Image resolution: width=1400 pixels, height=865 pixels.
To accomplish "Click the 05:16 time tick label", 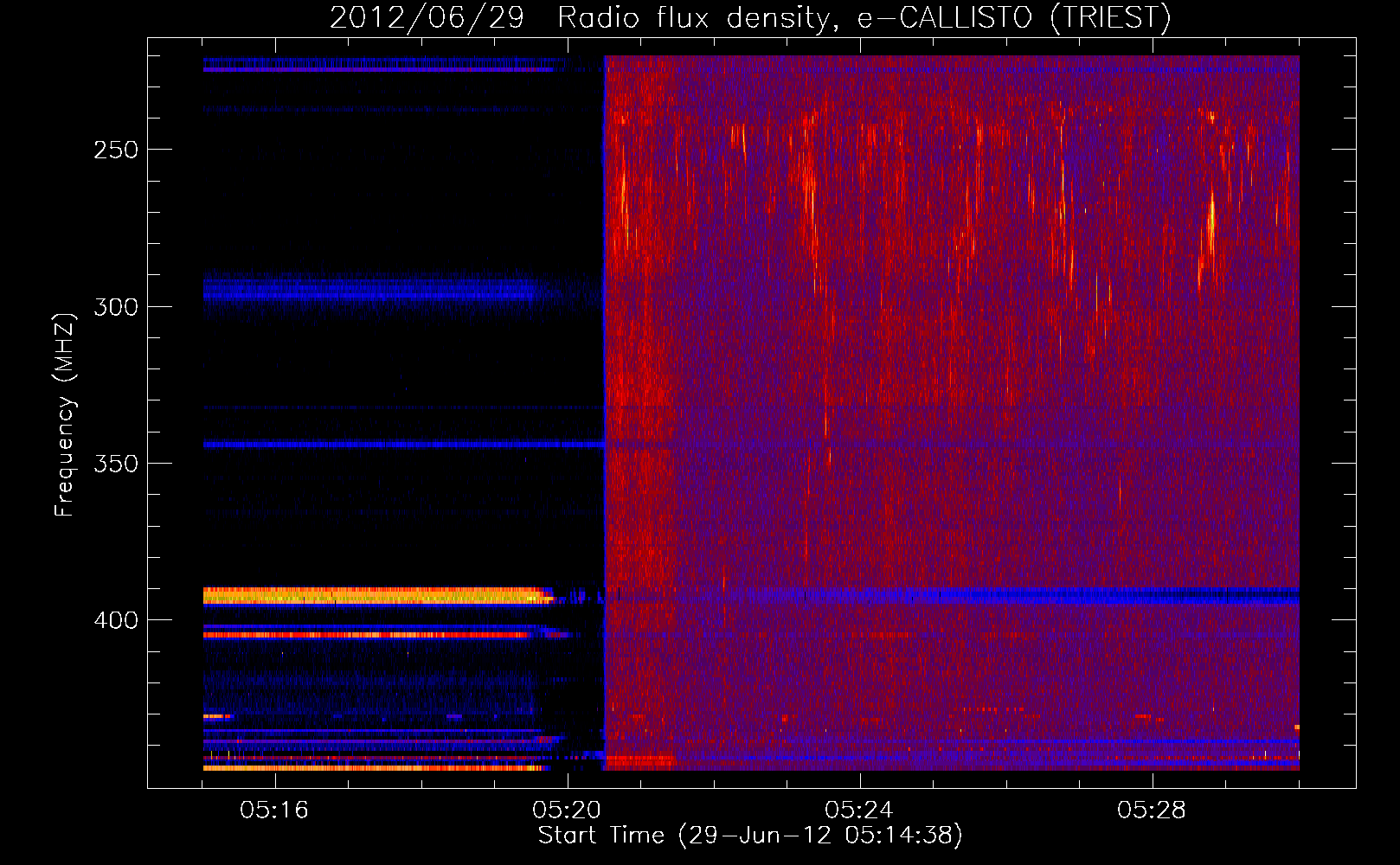I will pyautogui.click(x=274, y=810).
